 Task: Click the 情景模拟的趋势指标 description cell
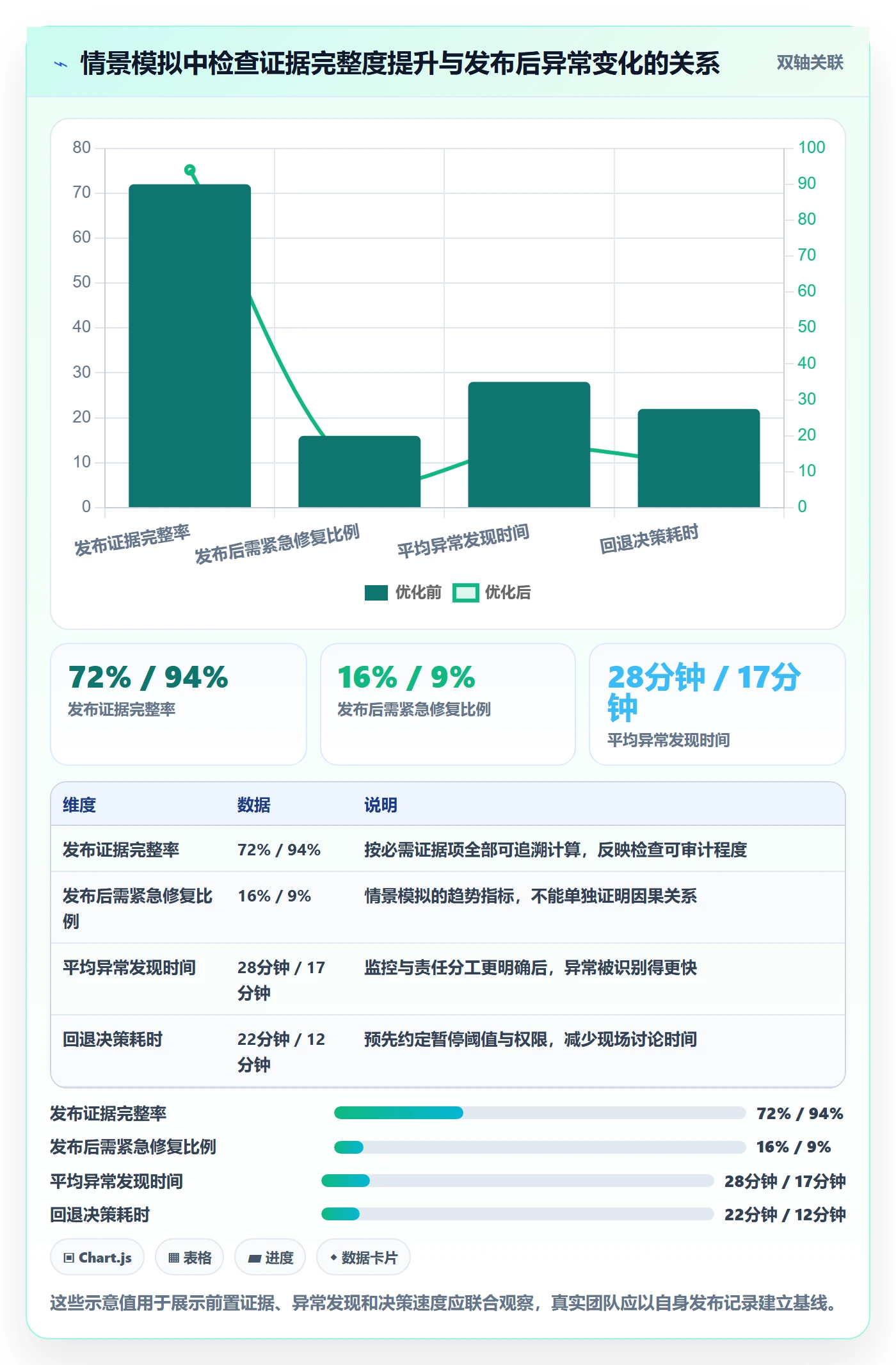pyautogui.click(x=531, y=896)
